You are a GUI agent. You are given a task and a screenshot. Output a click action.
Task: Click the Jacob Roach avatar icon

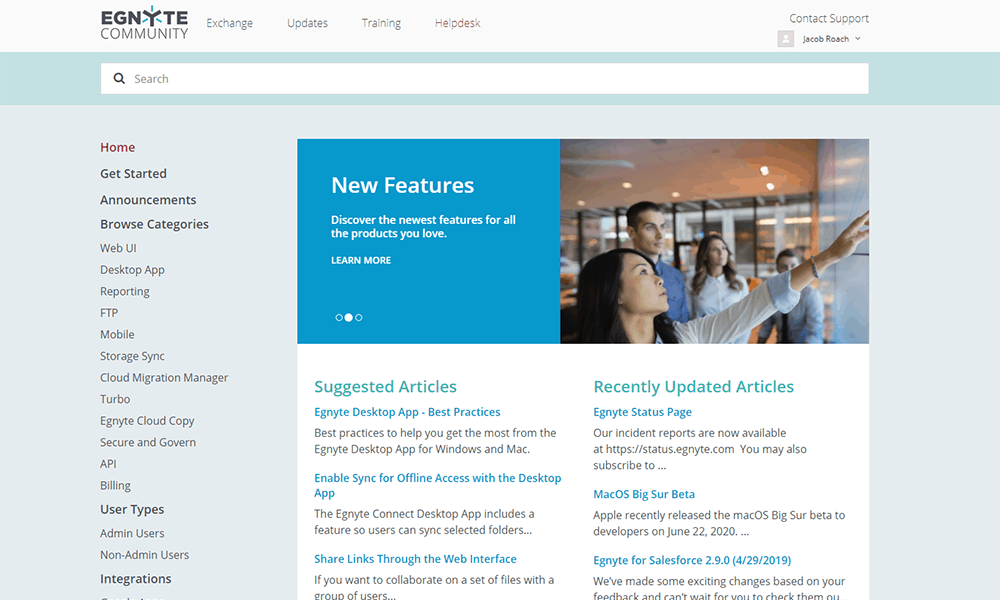pyautogui.click(x=786, y=39)
